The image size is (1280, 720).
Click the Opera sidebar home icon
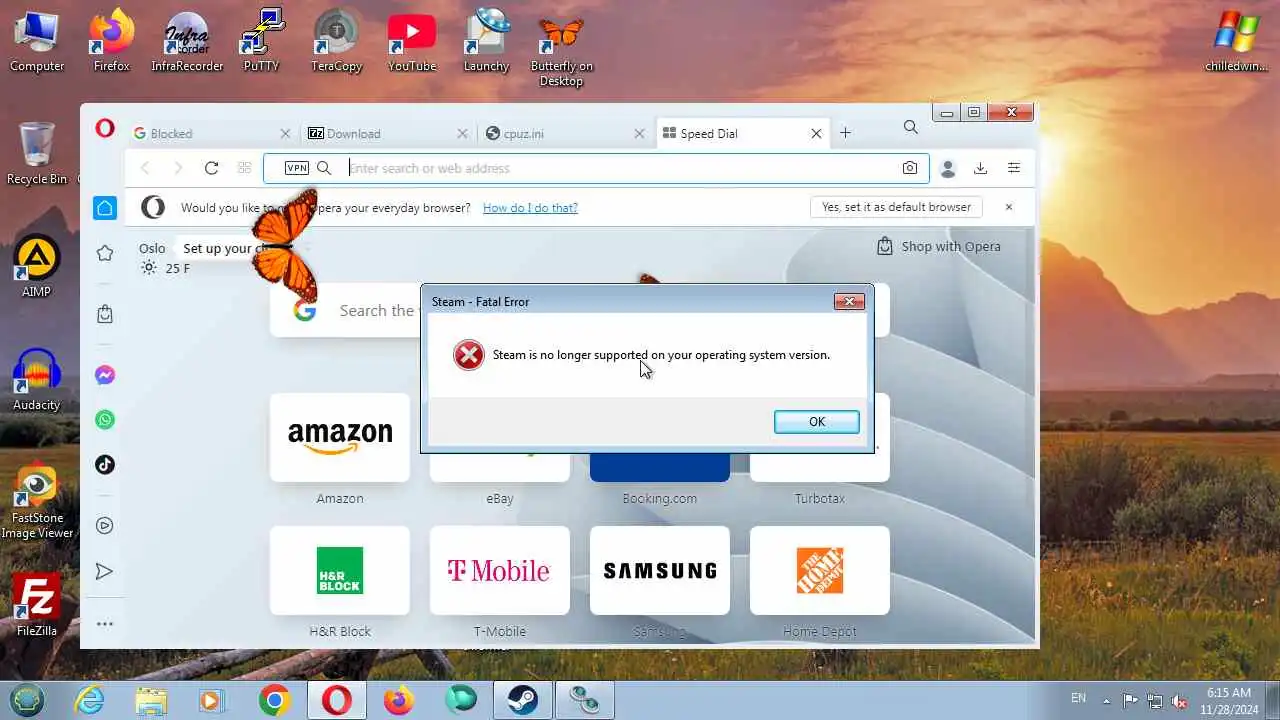click(x=105, y=208)
